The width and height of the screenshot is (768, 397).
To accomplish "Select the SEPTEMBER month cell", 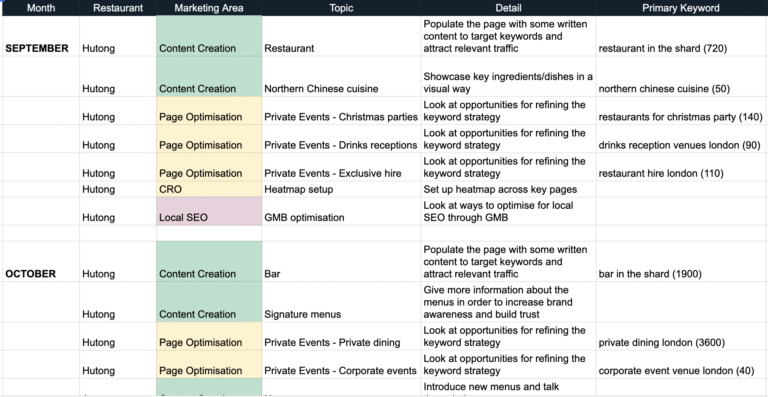I will 41,36.
